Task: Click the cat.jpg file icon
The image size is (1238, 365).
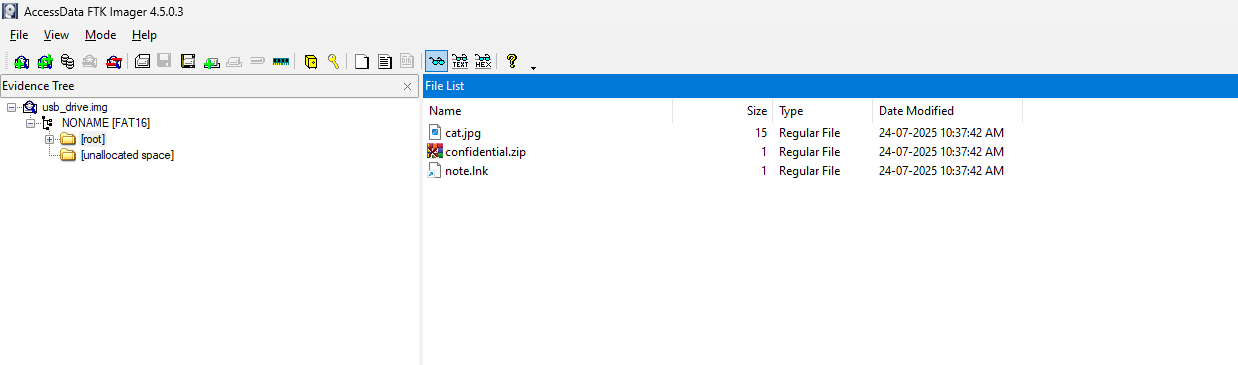Action: tap(434, 132)
